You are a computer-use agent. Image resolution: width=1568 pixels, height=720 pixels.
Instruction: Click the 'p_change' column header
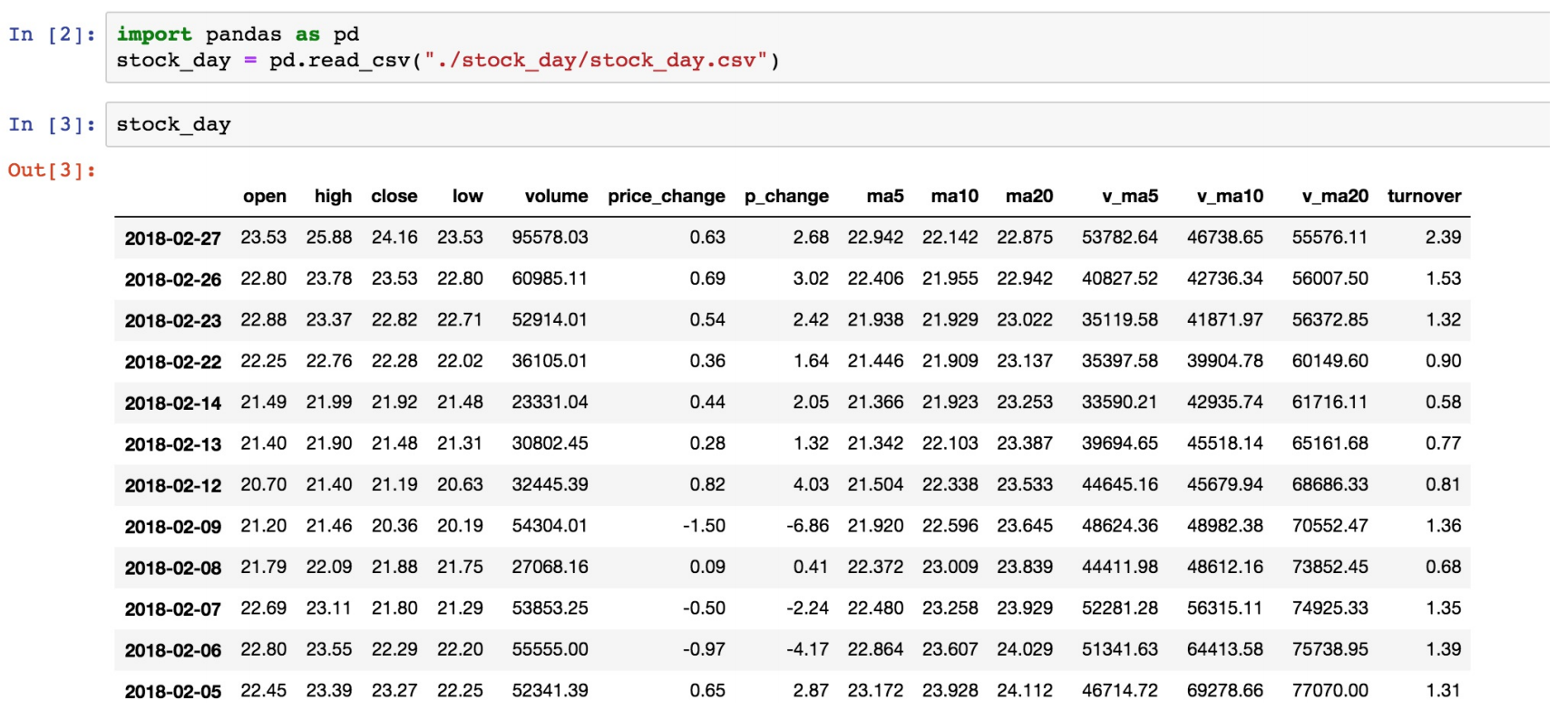pos(786,197)
